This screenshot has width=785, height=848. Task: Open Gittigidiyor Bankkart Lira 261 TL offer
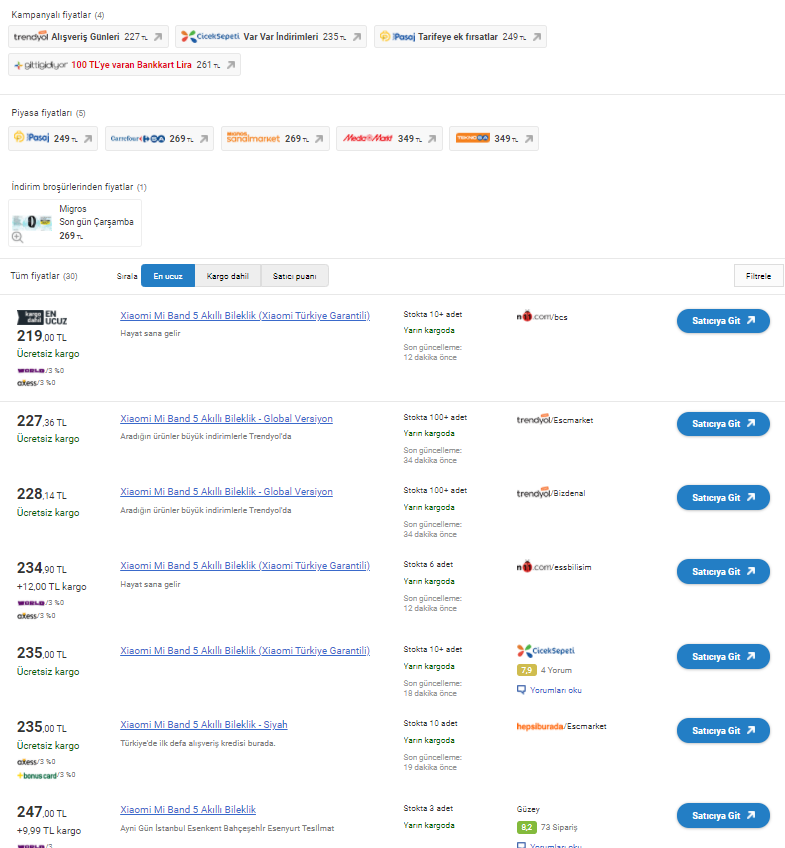click(124, 65)
